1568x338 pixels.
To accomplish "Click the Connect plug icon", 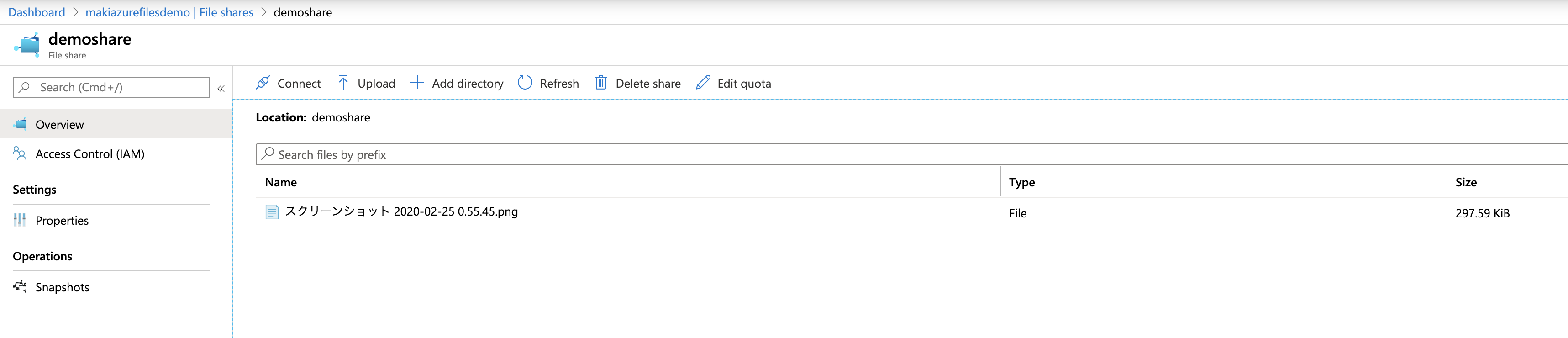I will (263, 83).
